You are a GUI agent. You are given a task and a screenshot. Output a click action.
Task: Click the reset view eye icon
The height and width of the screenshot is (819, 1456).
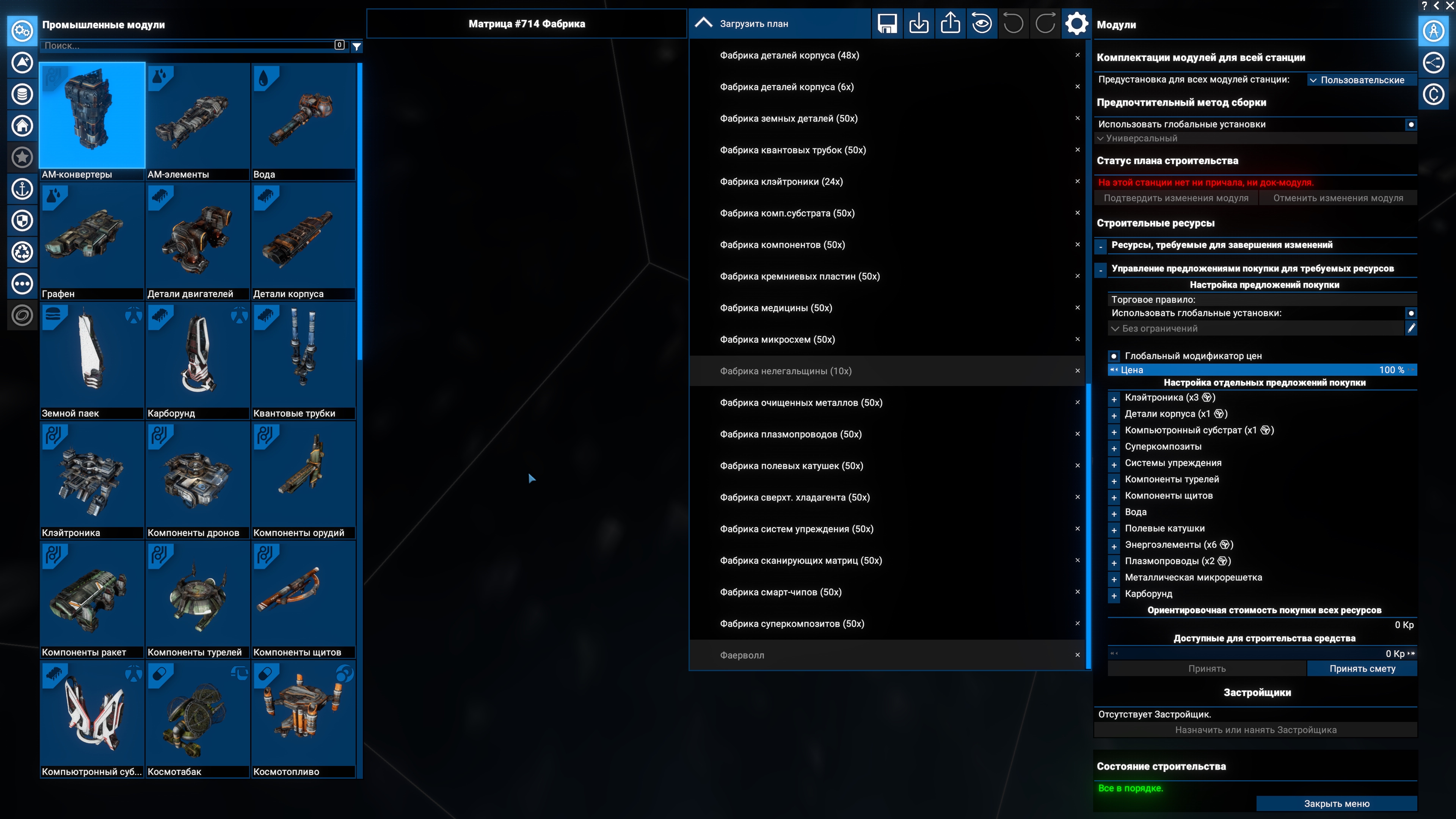click(x=982, y=24)
